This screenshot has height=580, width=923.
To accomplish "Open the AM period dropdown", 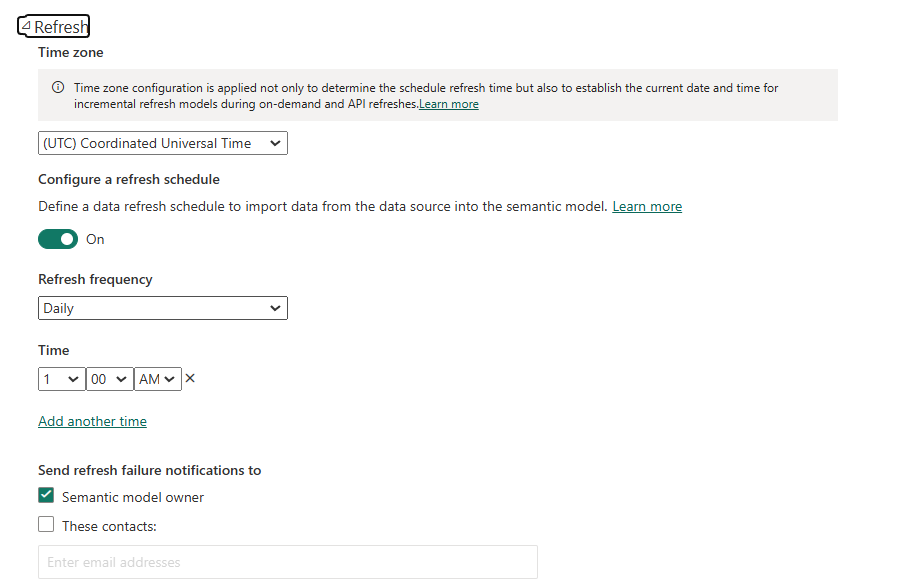I will (x=158, y=379).
